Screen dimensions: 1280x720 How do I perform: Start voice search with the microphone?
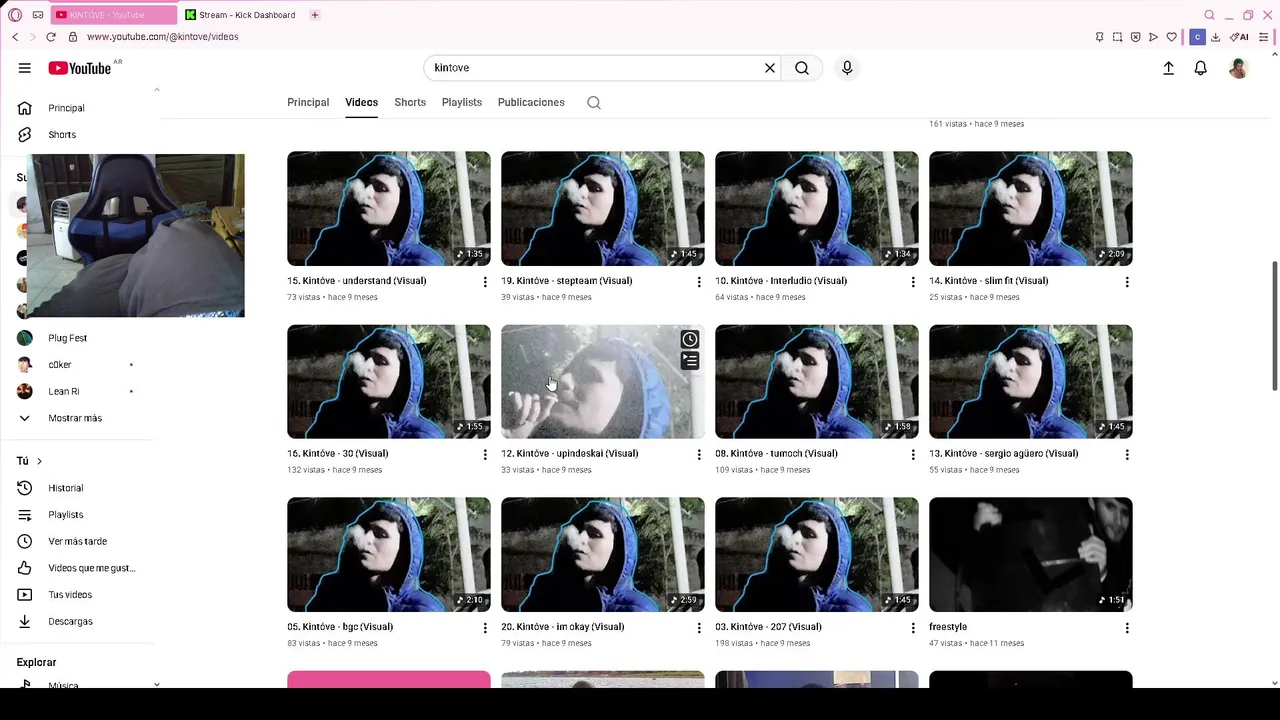click(847, 68)
